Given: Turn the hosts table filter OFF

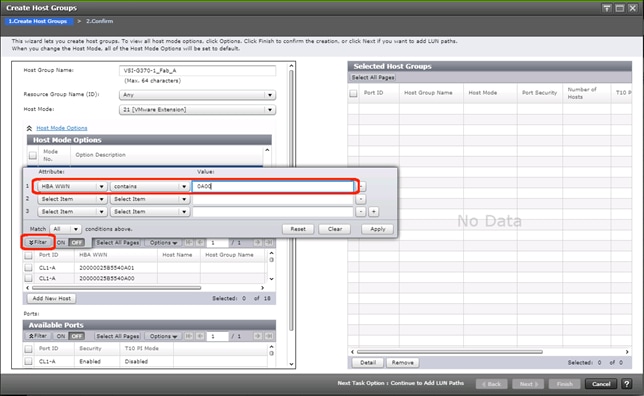Looking at the screenshot, I should 76,243.
